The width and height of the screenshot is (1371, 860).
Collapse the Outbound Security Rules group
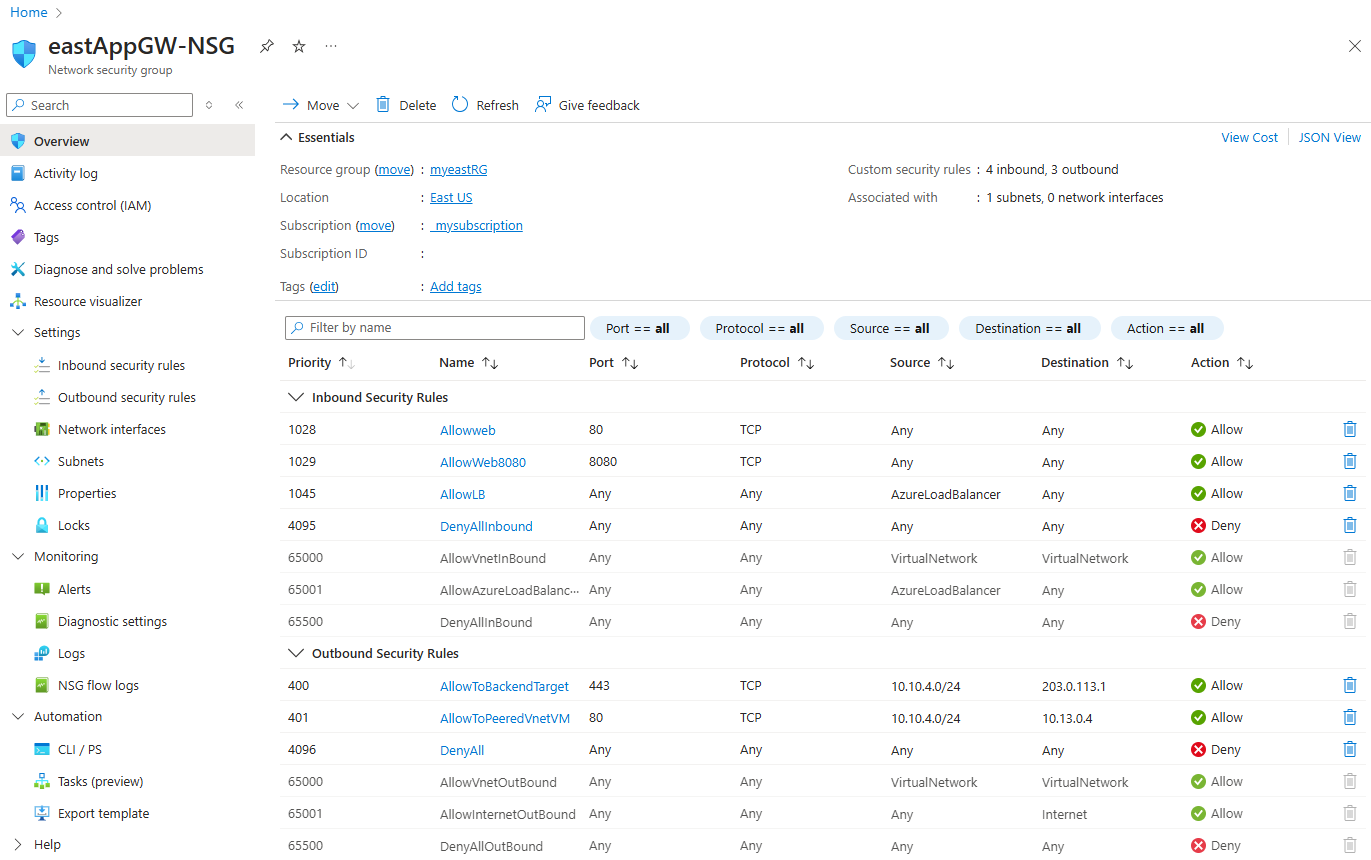295,654
